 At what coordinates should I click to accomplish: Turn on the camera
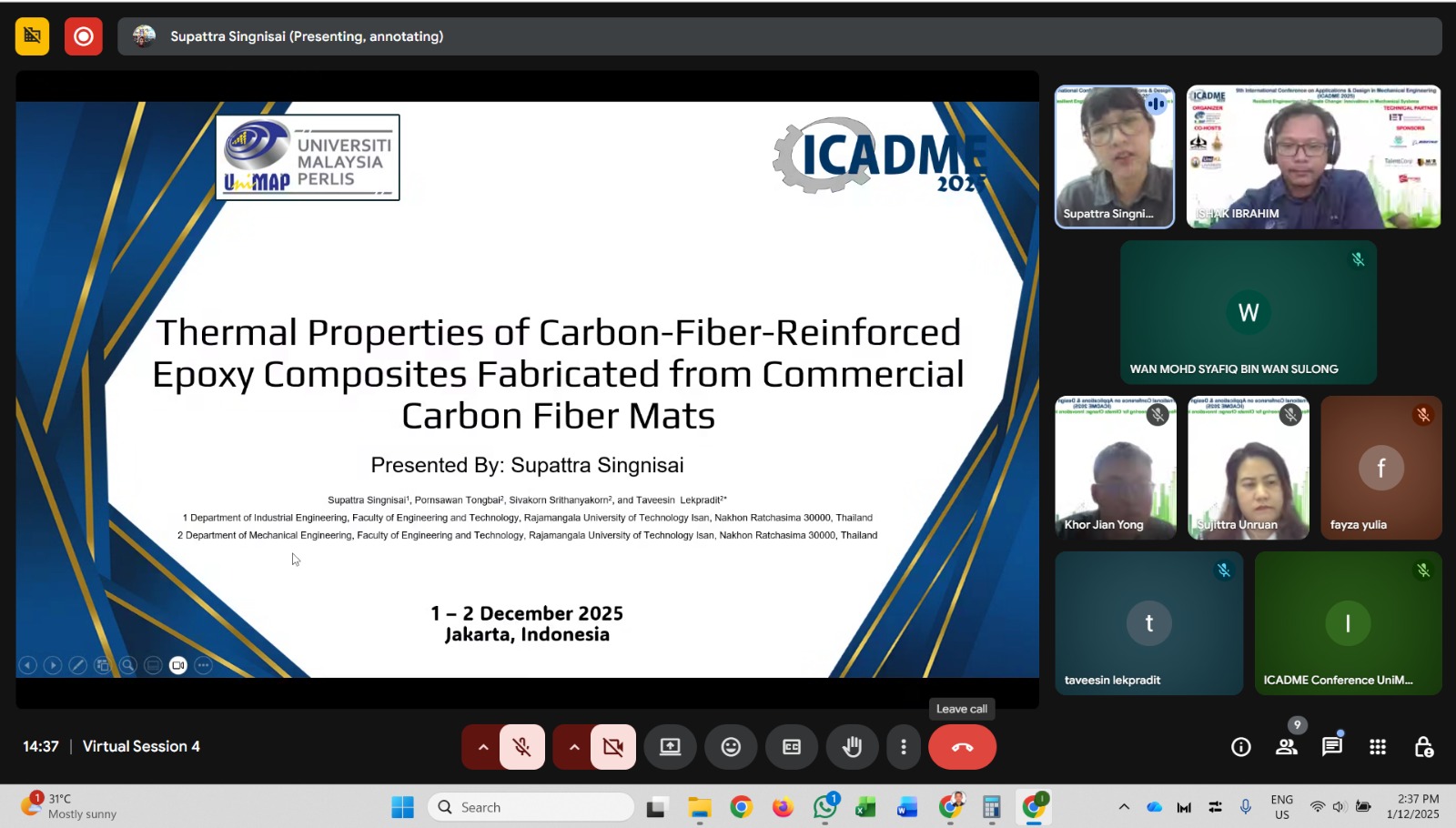click(x=613, y=747)
